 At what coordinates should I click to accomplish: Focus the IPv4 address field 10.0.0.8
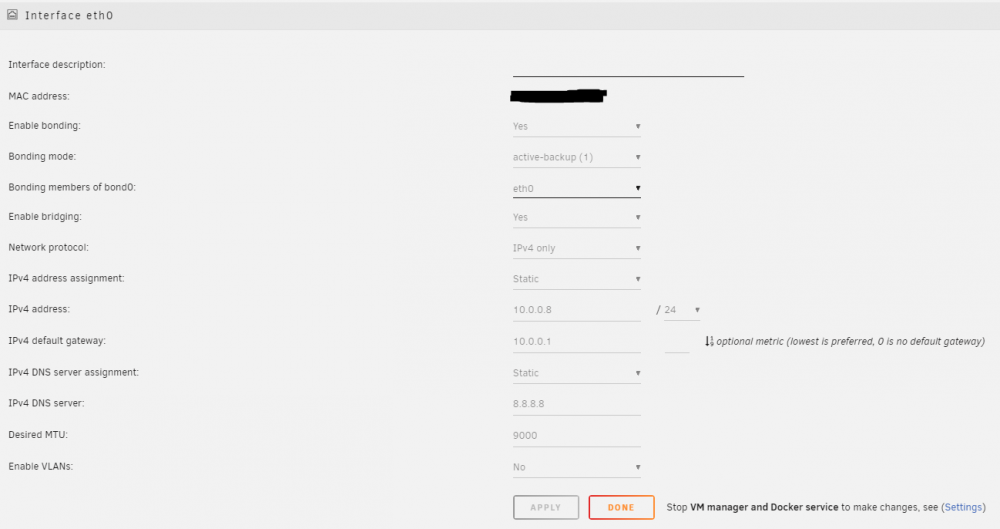point(577,309)
